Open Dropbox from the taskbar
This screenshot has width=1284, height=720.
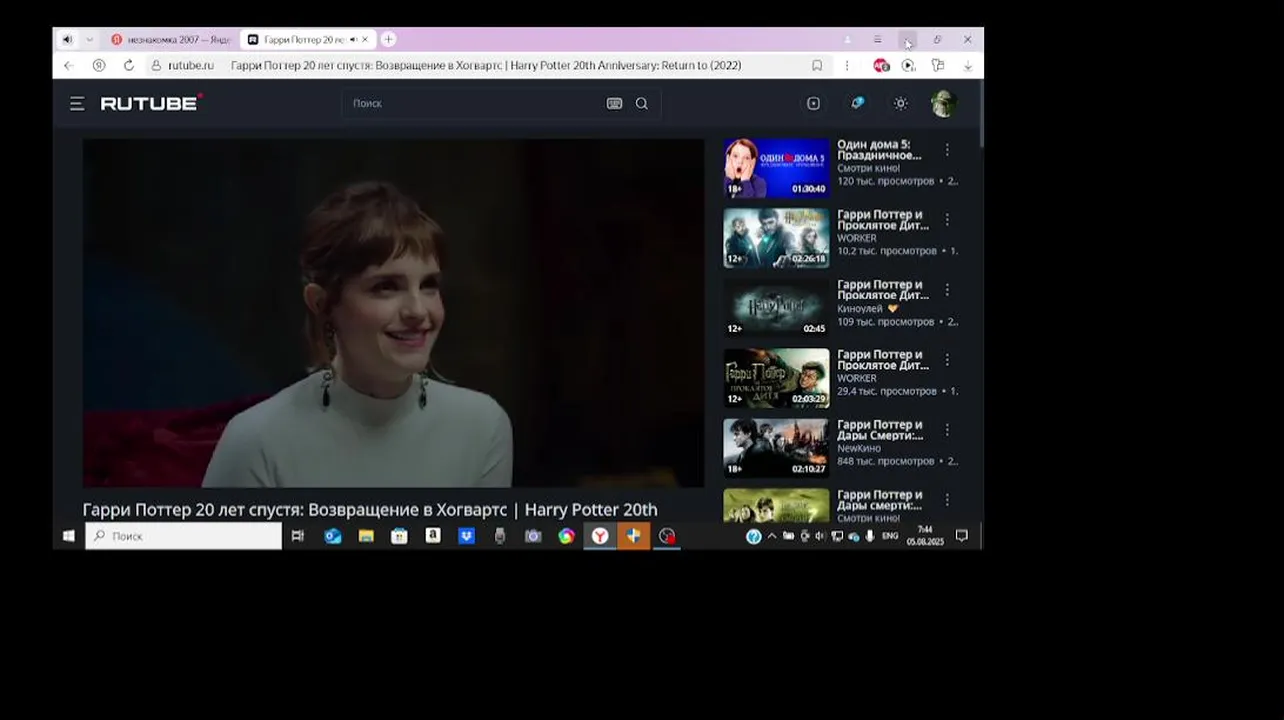466,536
